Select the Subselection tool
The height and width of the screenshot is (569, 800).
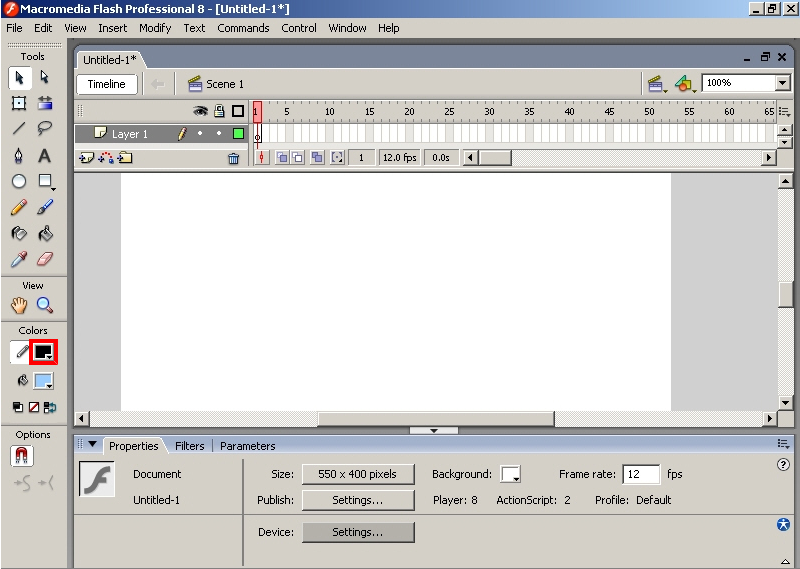(45, 78)
